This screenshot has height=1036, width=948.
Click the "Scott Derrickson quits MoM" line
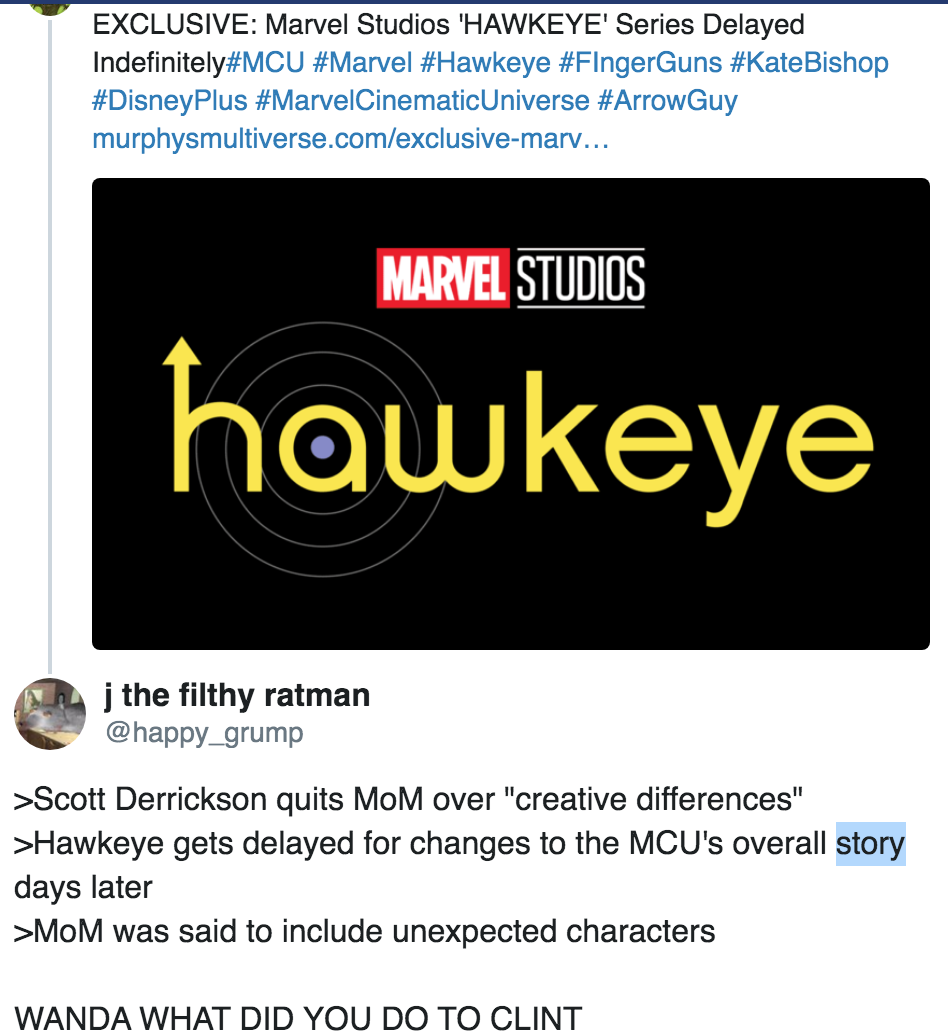408,799
